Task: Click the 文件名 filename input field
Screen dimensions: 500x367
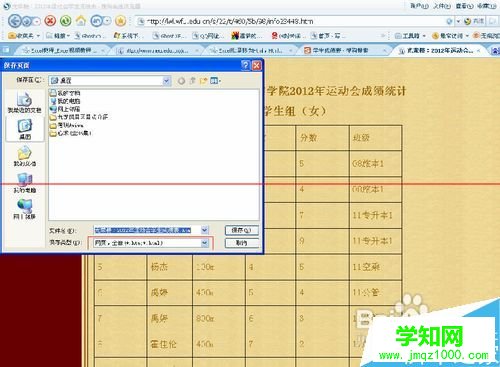Action: tap(147, 230)
